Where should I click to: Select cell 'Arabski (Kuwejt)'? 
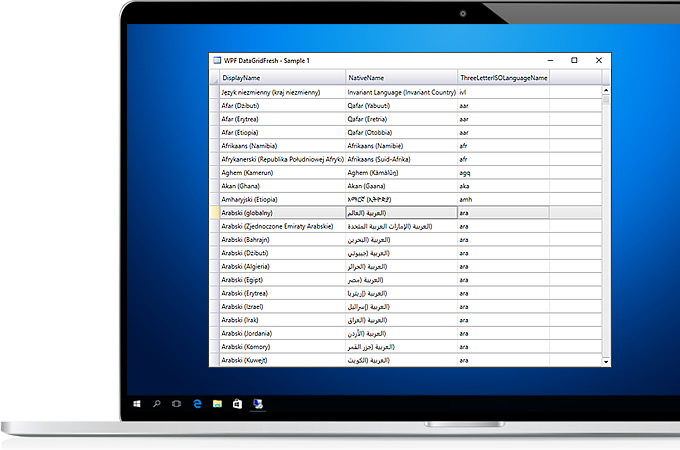[282, 360]
